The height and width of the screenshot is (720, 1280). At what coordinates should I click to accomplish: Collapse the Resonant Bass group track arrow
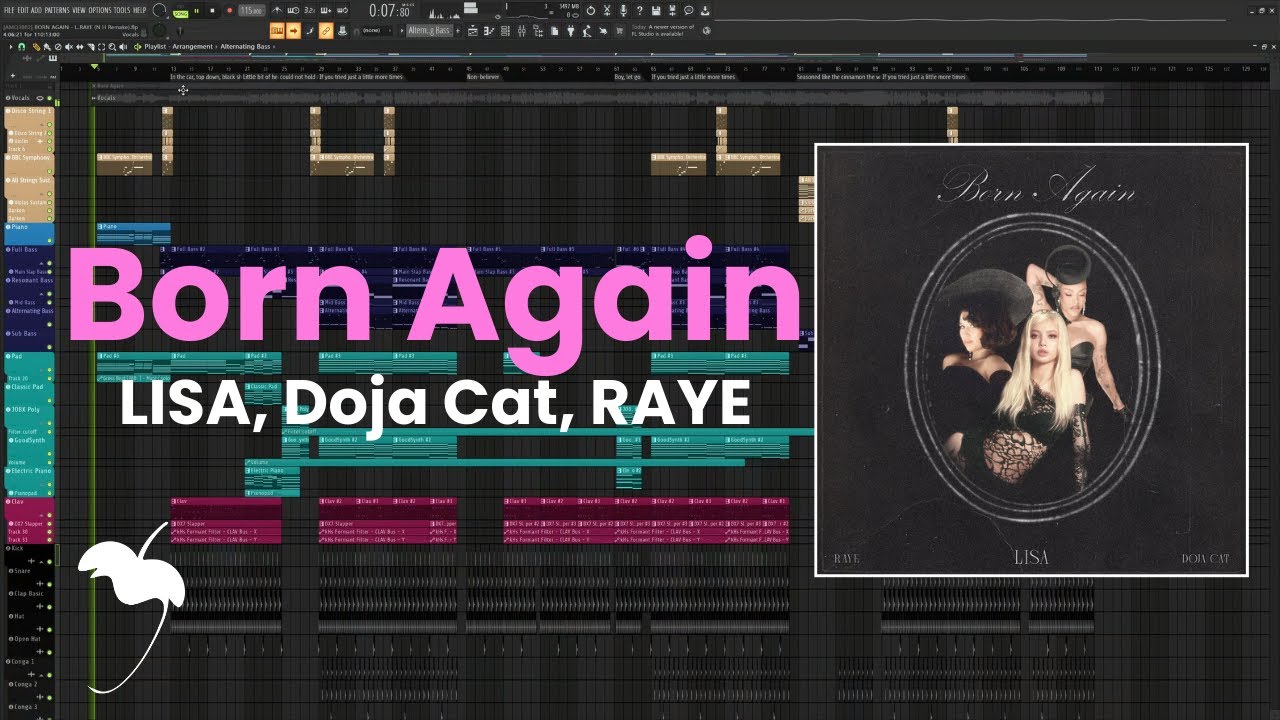(41, 294)
